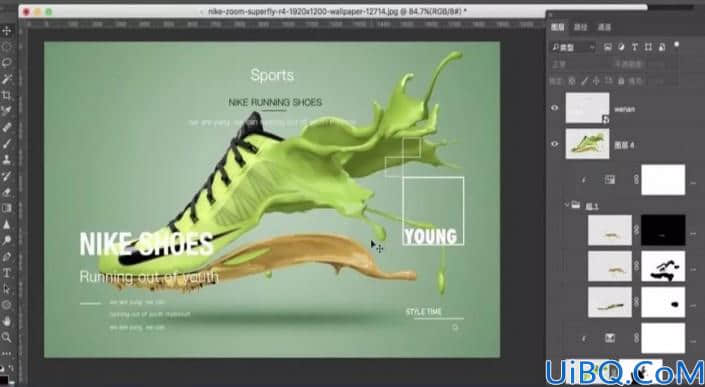Toggle lock position
This screenshot has width=705, height=387.
point(596,81)
